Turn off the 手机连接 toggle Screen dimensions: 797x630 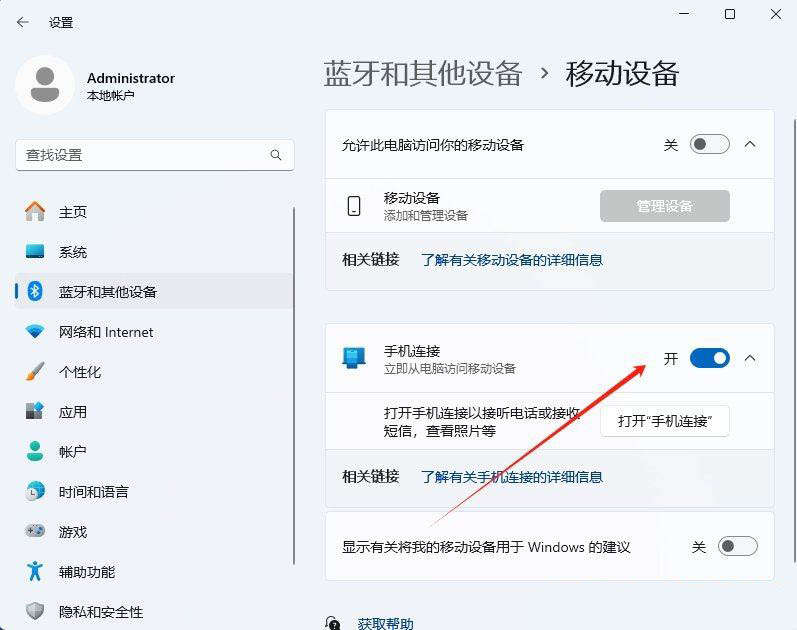tap(710, 358)
